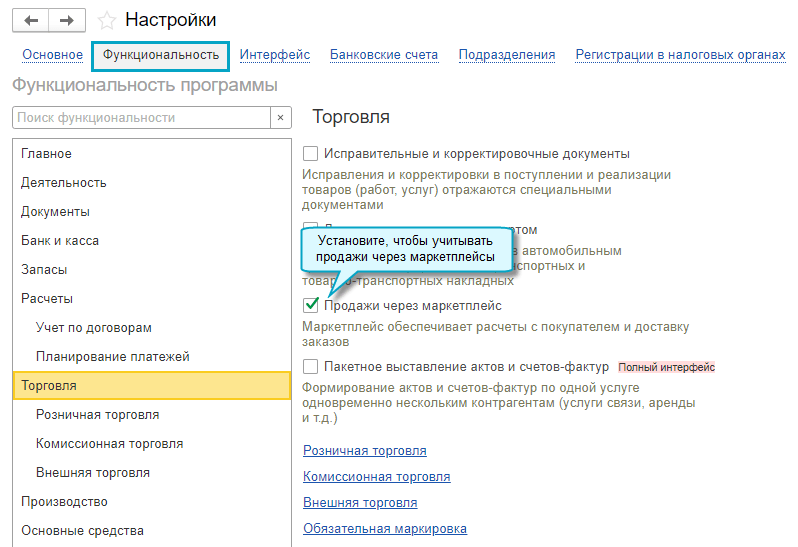Enable Исправительные и корректировочные документы checkbox
This screenshot has width=798, height=547.
tap(310, 153)
